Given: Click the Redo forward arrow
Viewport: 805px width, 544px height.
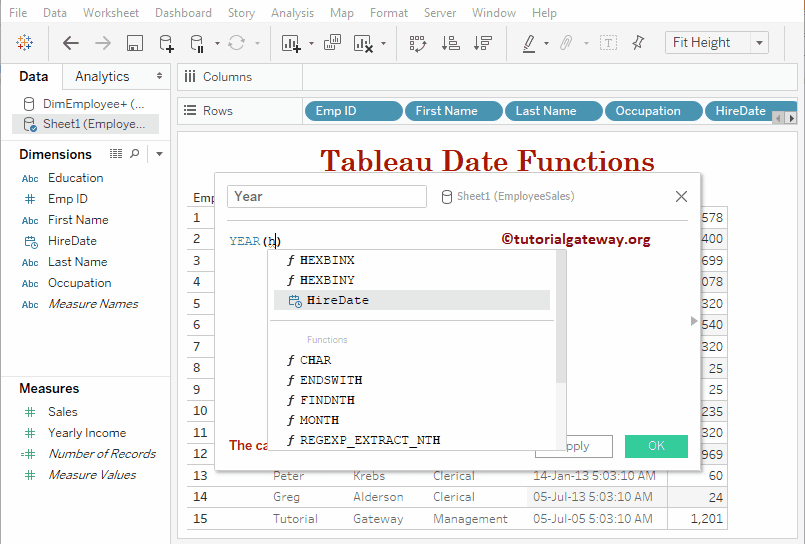Looking at the screenshot, I should (103, 43).
